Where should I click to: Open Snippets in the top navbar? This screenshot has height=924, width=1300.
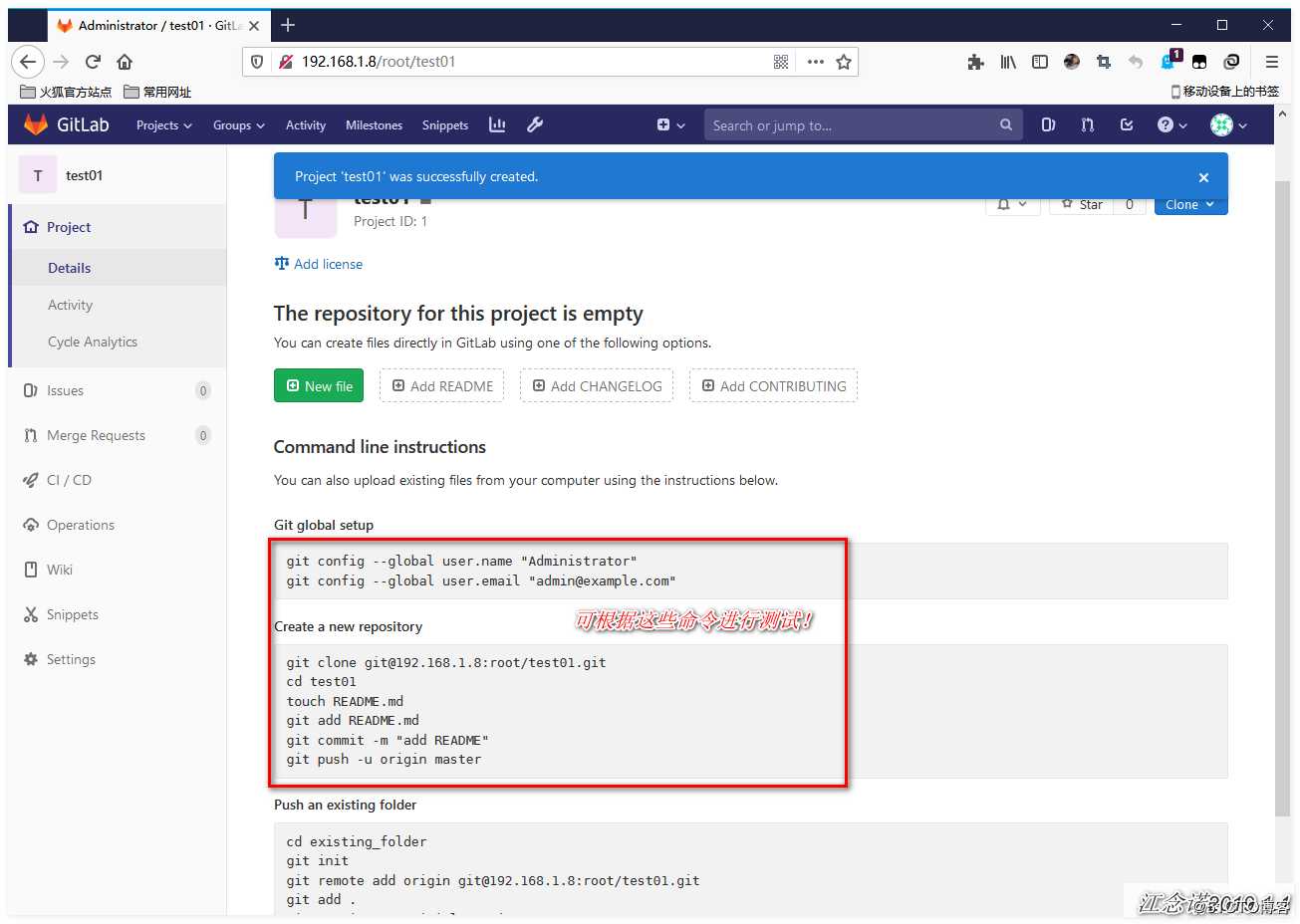444,125
